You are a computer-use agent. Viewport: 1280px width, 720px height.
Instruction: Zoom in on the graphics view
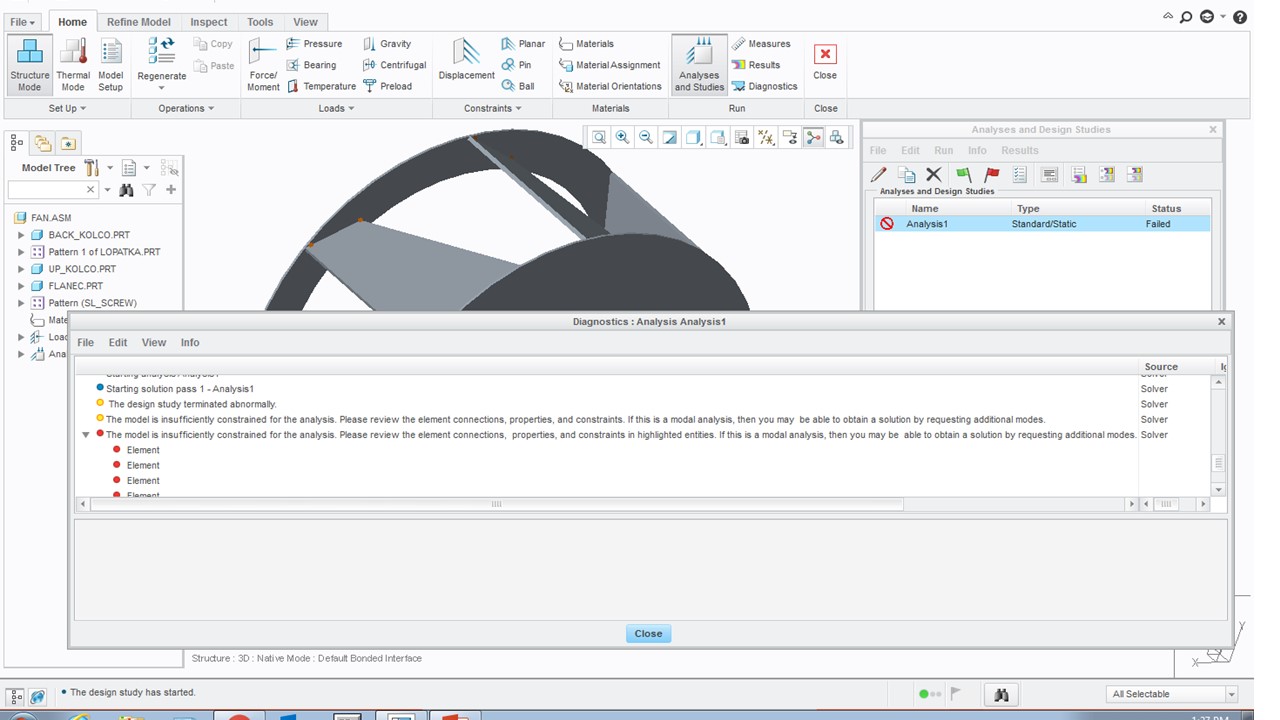pos(622,138)
